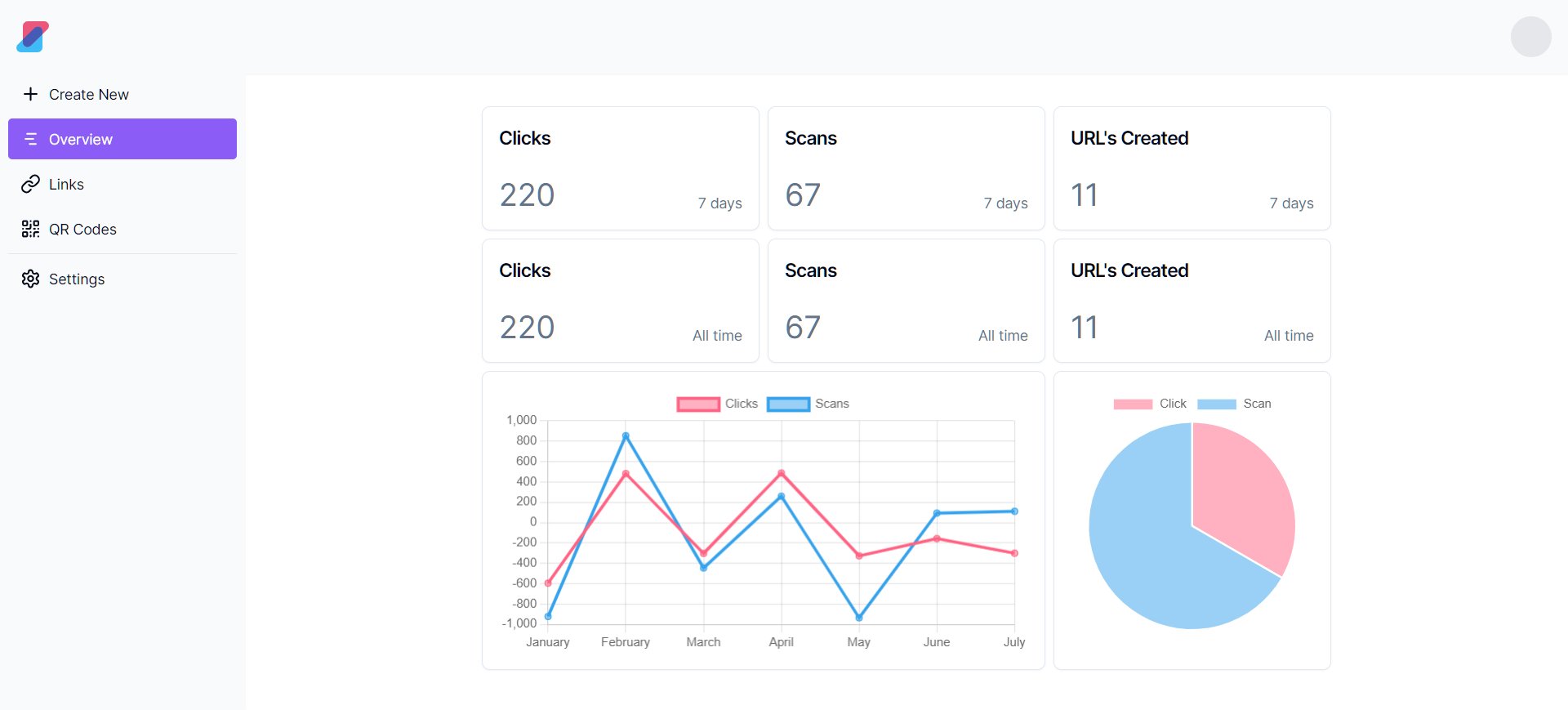Screen dimensions: 1568x710
Task: Click the Settings gear icon
Action: [30, 279]
